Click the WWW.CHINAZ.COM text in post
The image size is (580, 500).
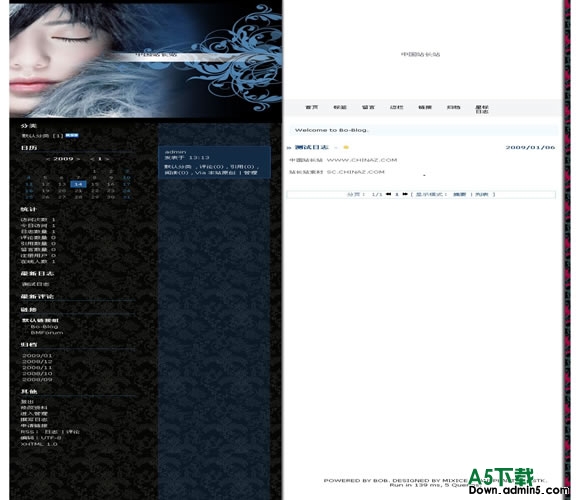tap(362, 160)
